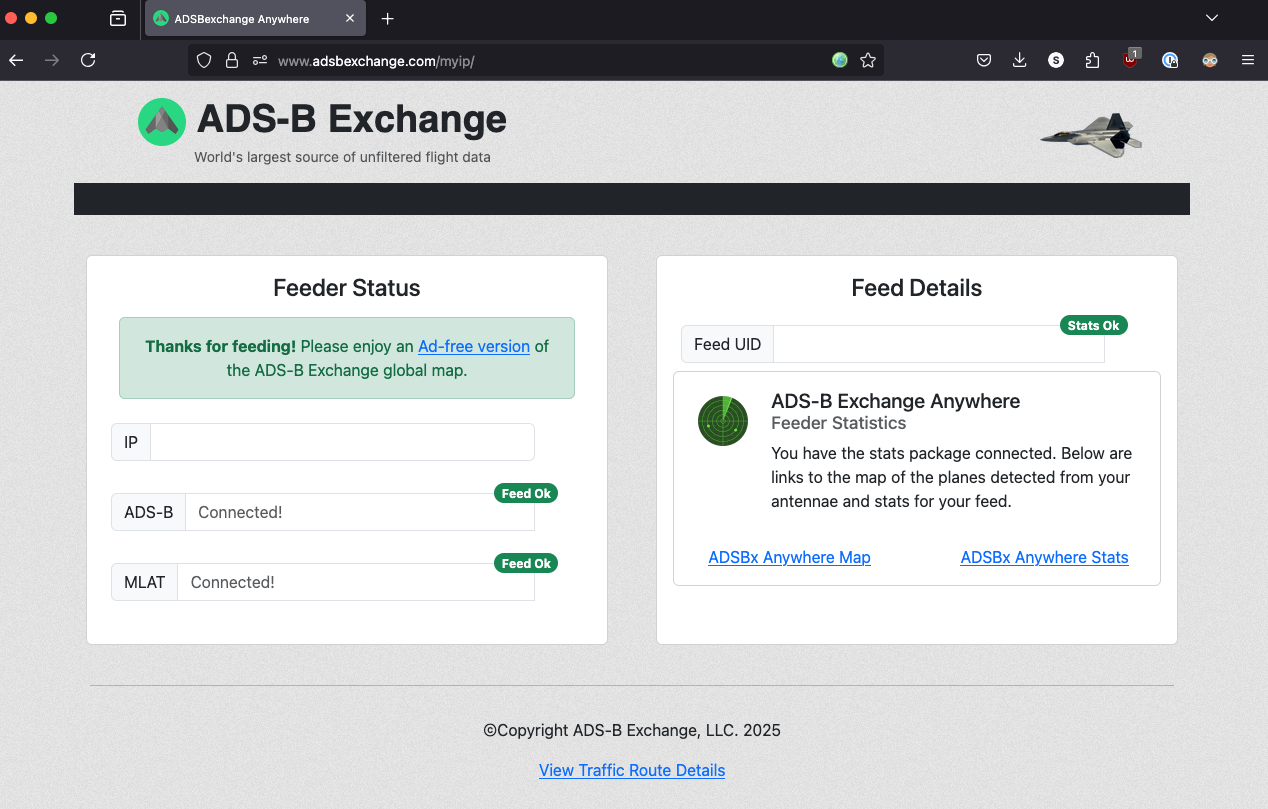The image size is (1268, 809).
Task: Click the tracking protection shield
Action: coord(204,60)
